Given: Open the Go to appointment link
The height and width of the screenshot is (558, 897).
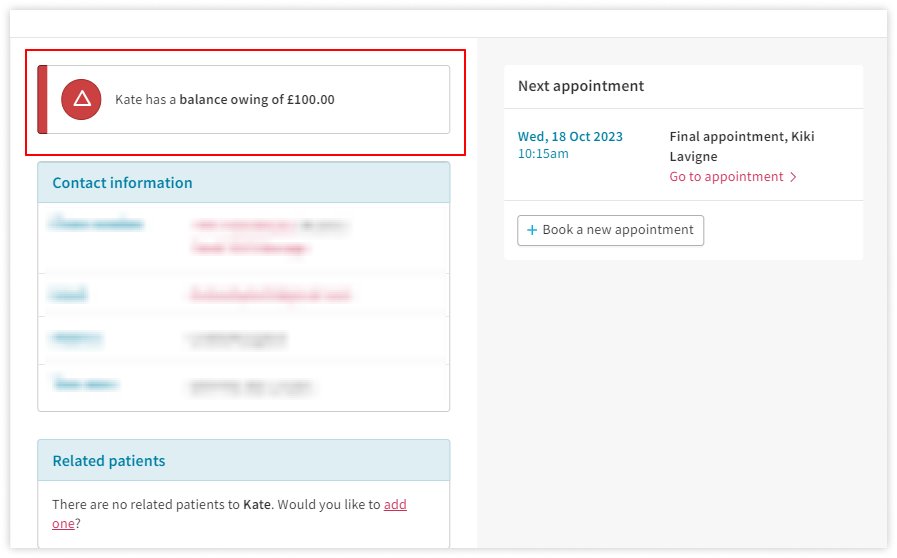Looking at the screenshot, I should coord(726,177).
